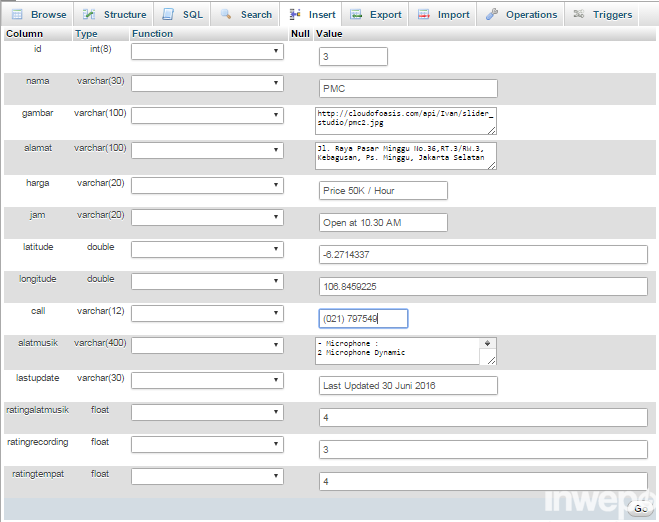659x522 pixels.
Task: Expand the Function dropdown for nama
Action: pos(207,84)
